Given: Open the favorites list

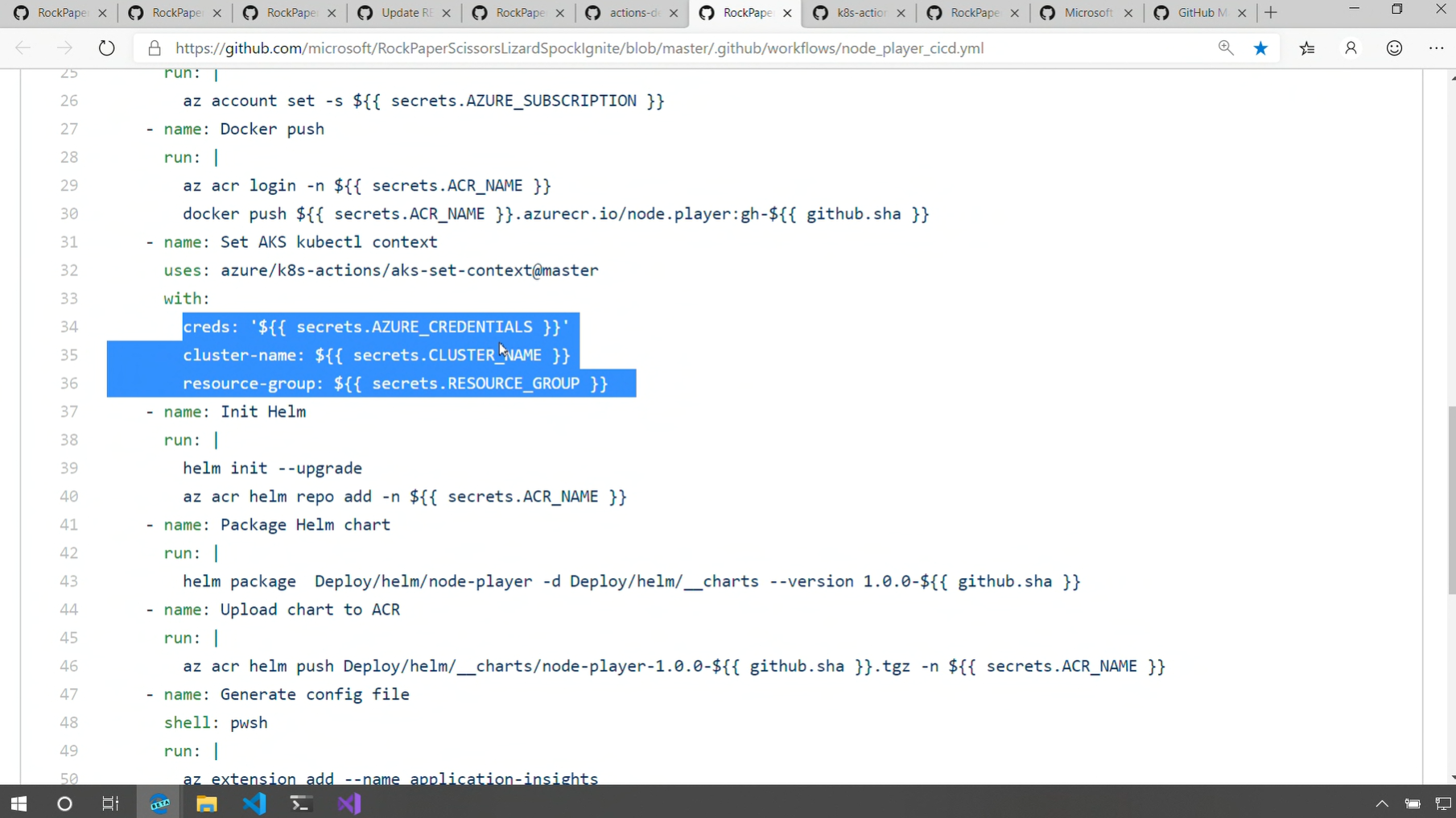Looking at the screenshot, I should (x=1307, y=48).
